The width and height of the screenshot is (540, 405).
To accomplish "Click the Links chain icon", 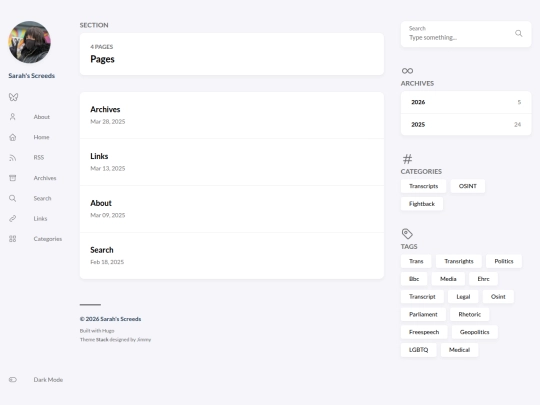I will (13, 218).
